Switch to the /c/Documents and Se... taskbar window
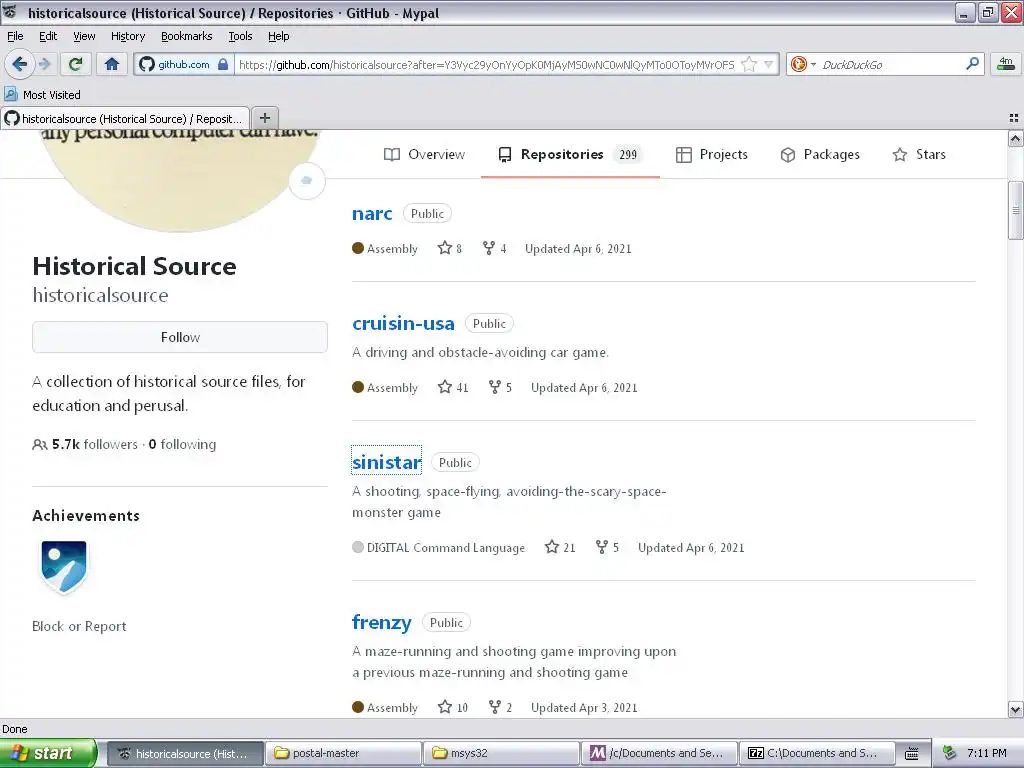This screenshot has height=768, width=1024. [x=659, y=753]
